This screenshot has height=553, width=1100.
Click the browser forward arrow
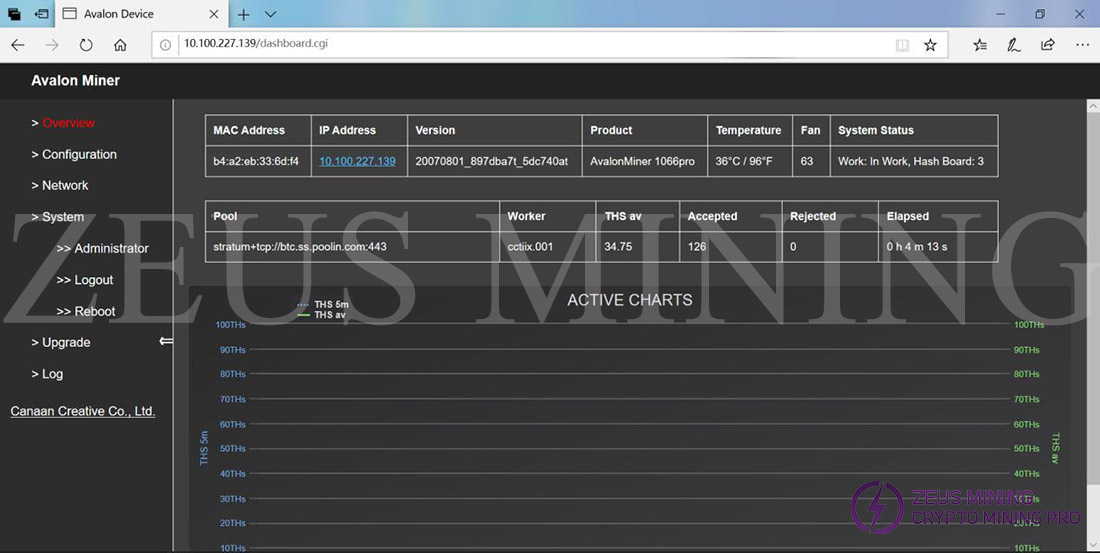click(52, 45)
